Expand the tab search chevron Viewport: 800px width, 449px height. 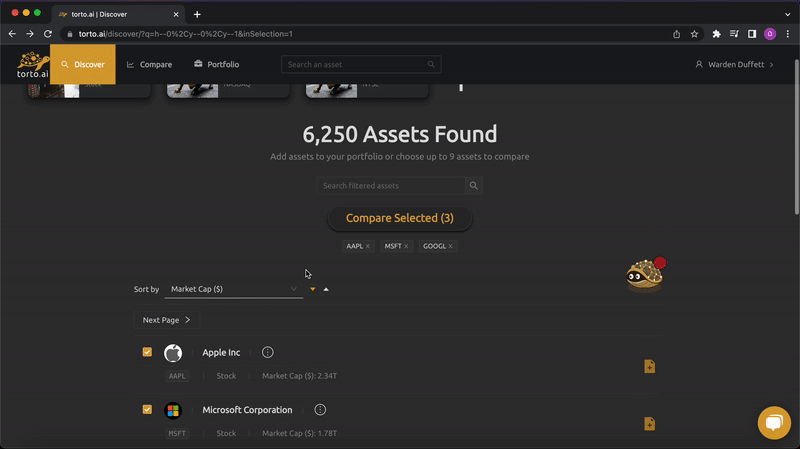788,14
